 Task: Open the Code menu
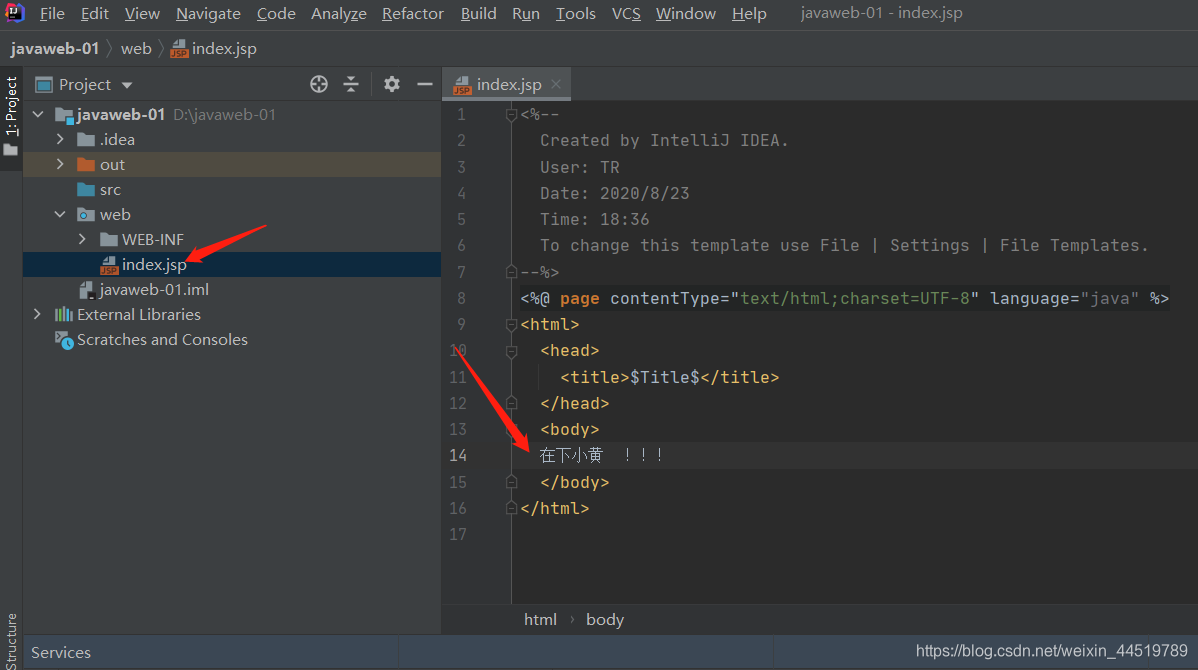point(276,14)
